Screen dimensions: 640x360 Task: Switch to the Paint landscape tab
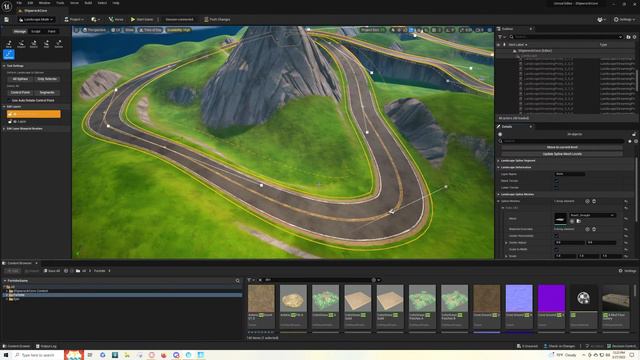pyautogui.click(x=51, y=31)
